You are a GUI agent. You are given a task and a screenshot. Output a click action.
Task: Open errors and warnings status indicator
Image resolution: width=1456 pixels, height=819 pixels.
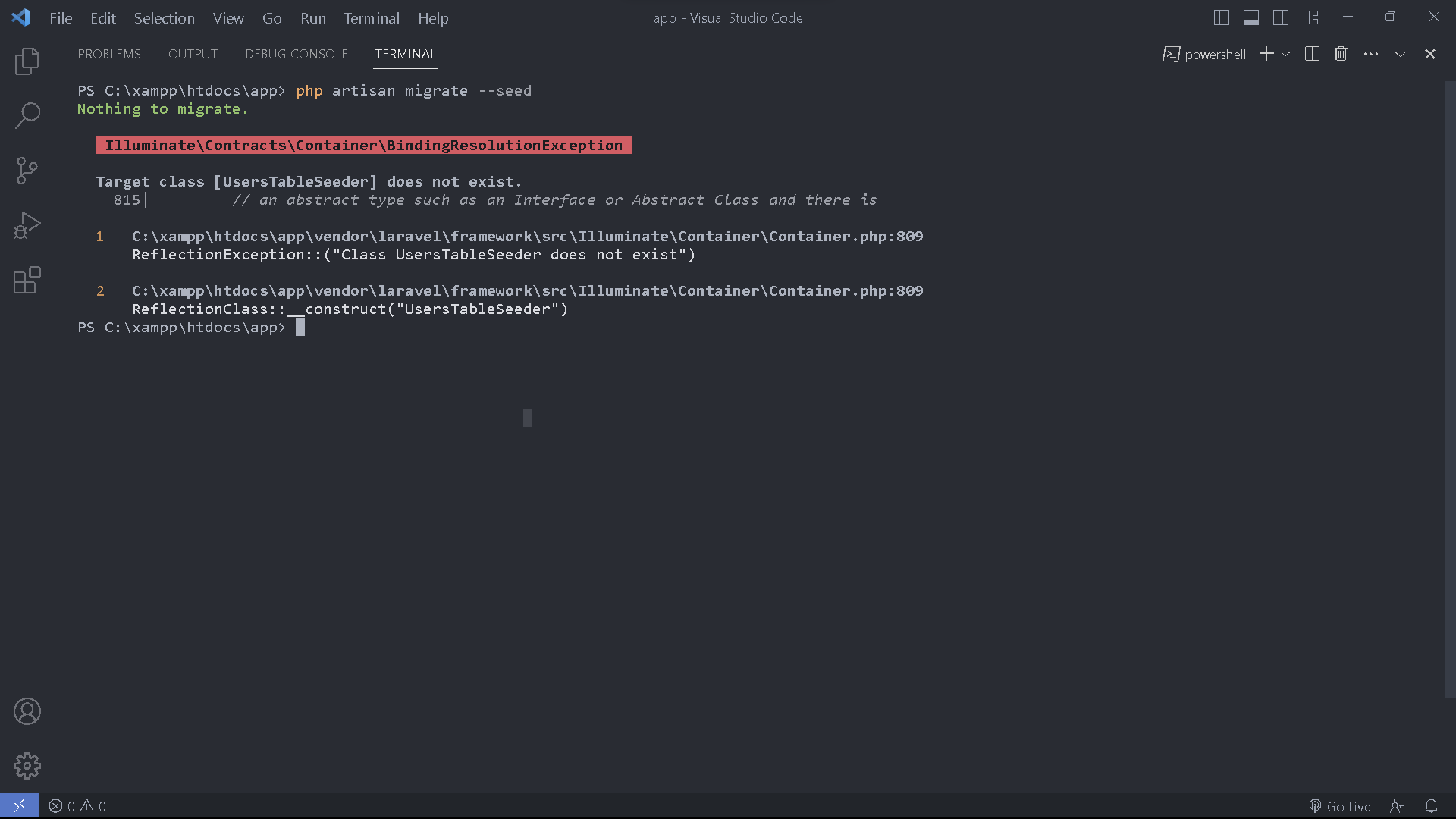[x=77, y=806]
